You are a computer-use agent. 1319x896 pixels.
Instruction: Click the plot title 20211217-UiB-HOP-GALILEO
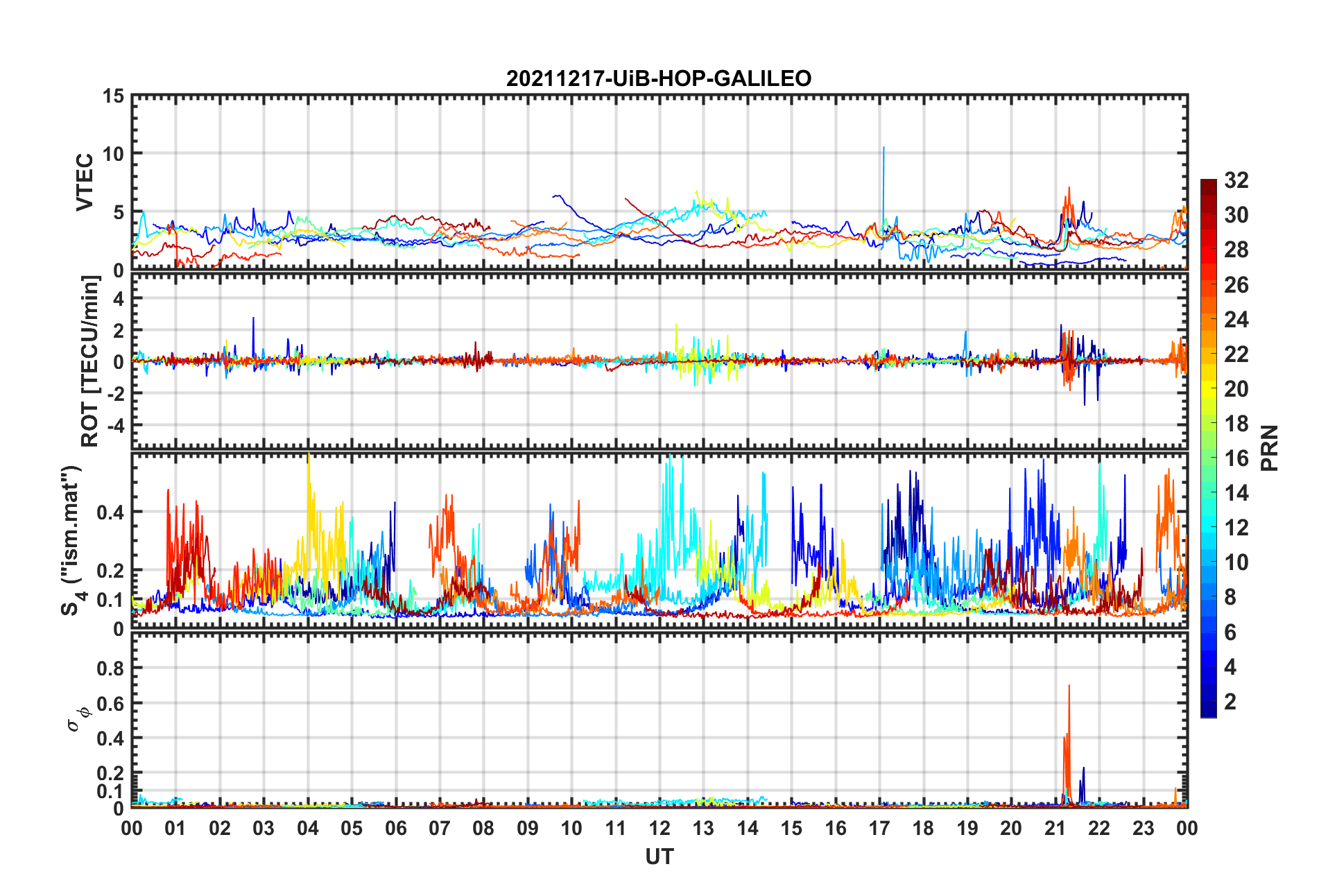tap(659, 78)
